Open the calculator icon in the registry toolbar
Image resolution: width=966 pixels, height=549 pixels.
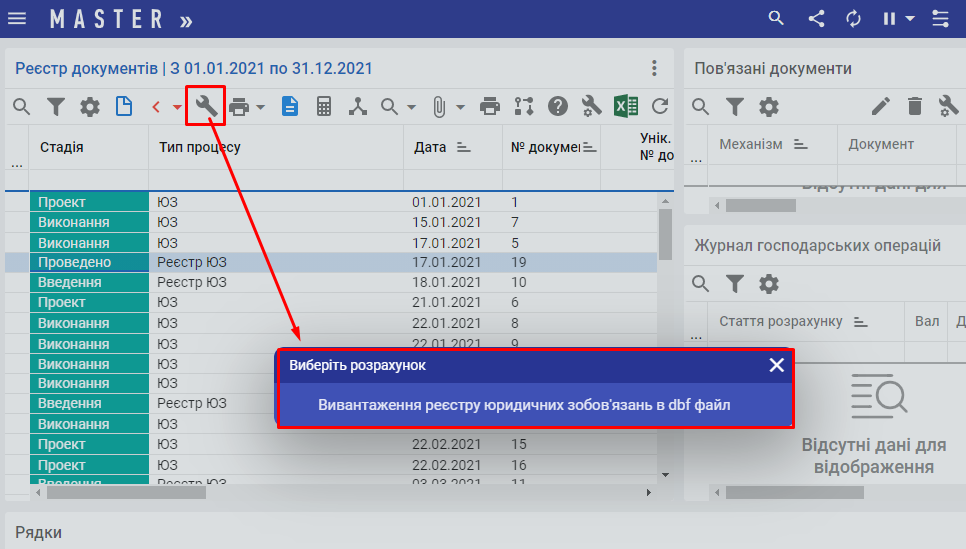324,106
